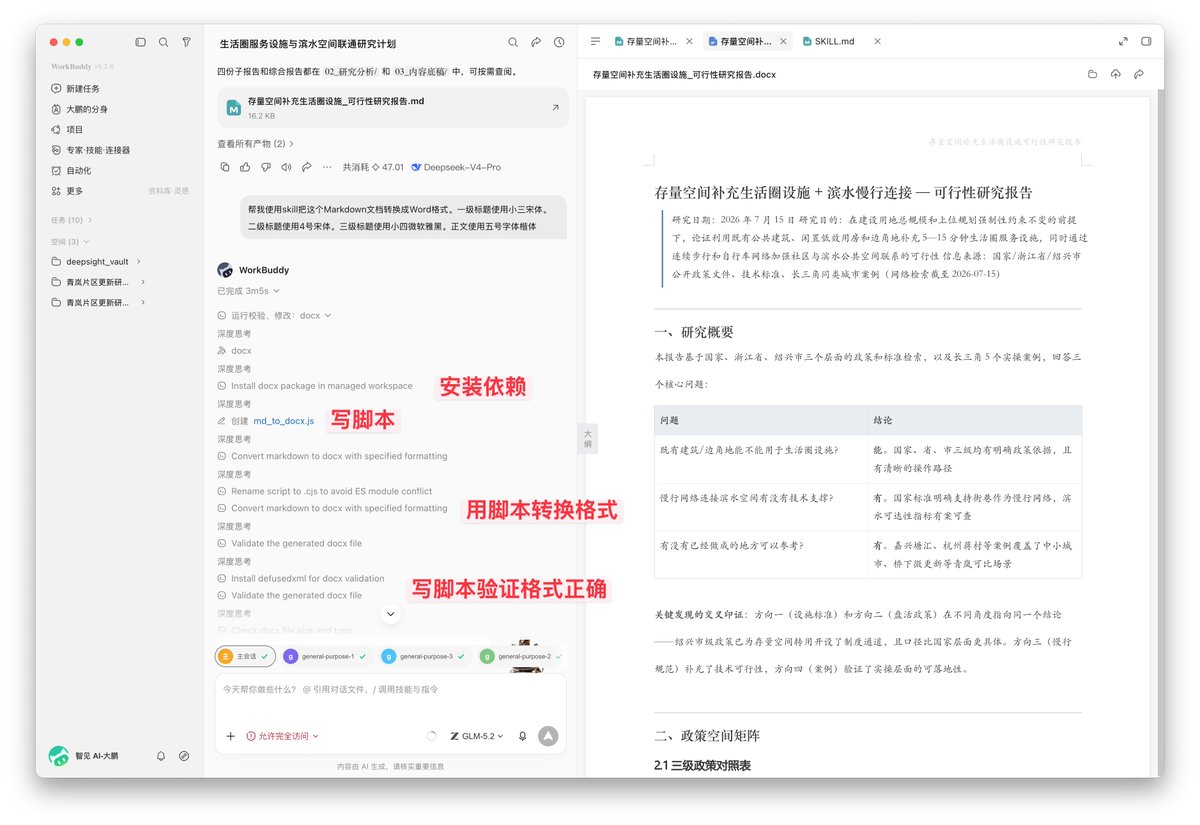
Task: Close the SKILL.md tab
Action: point(877,41)
